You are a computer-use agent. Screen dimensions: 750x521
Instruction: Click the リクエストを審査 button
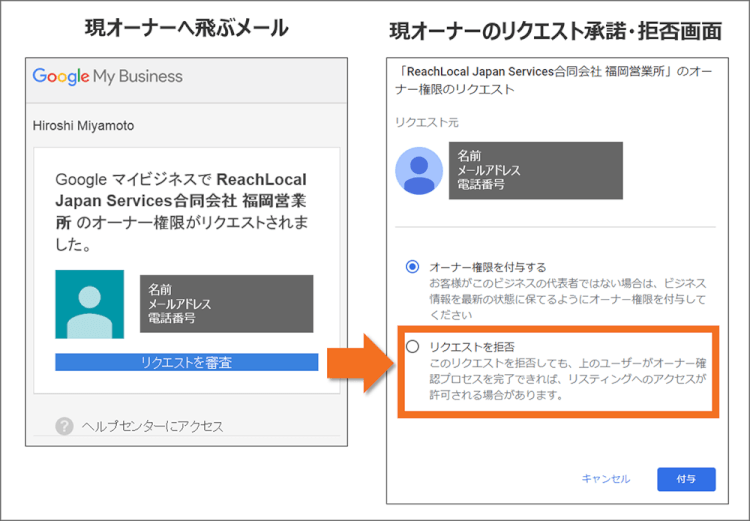click(187, 362)
